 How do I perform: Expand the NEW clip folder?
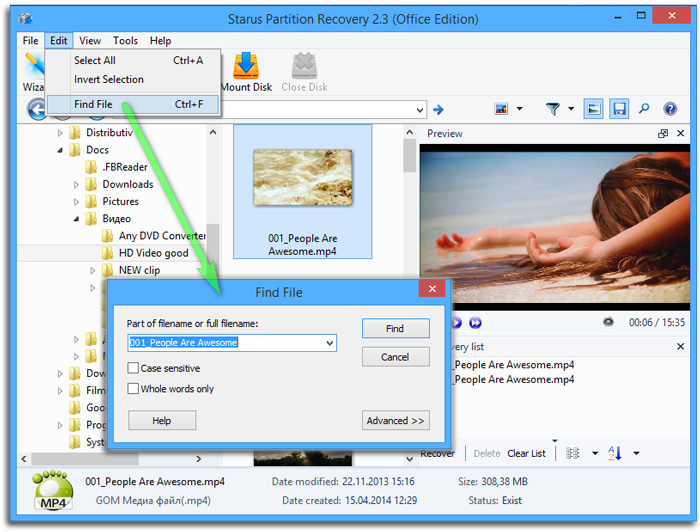point(92,270)
